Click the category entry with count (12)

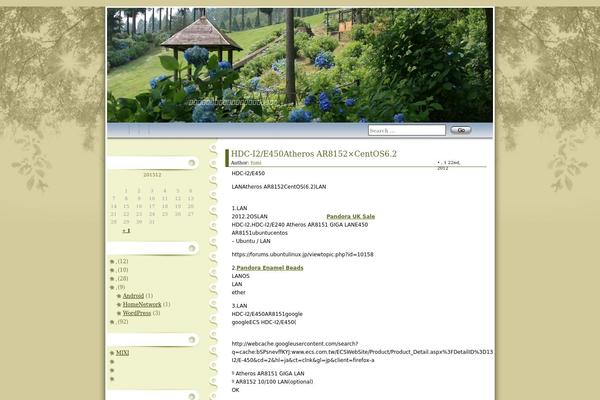pyautogui.click(x=122, y=261)
